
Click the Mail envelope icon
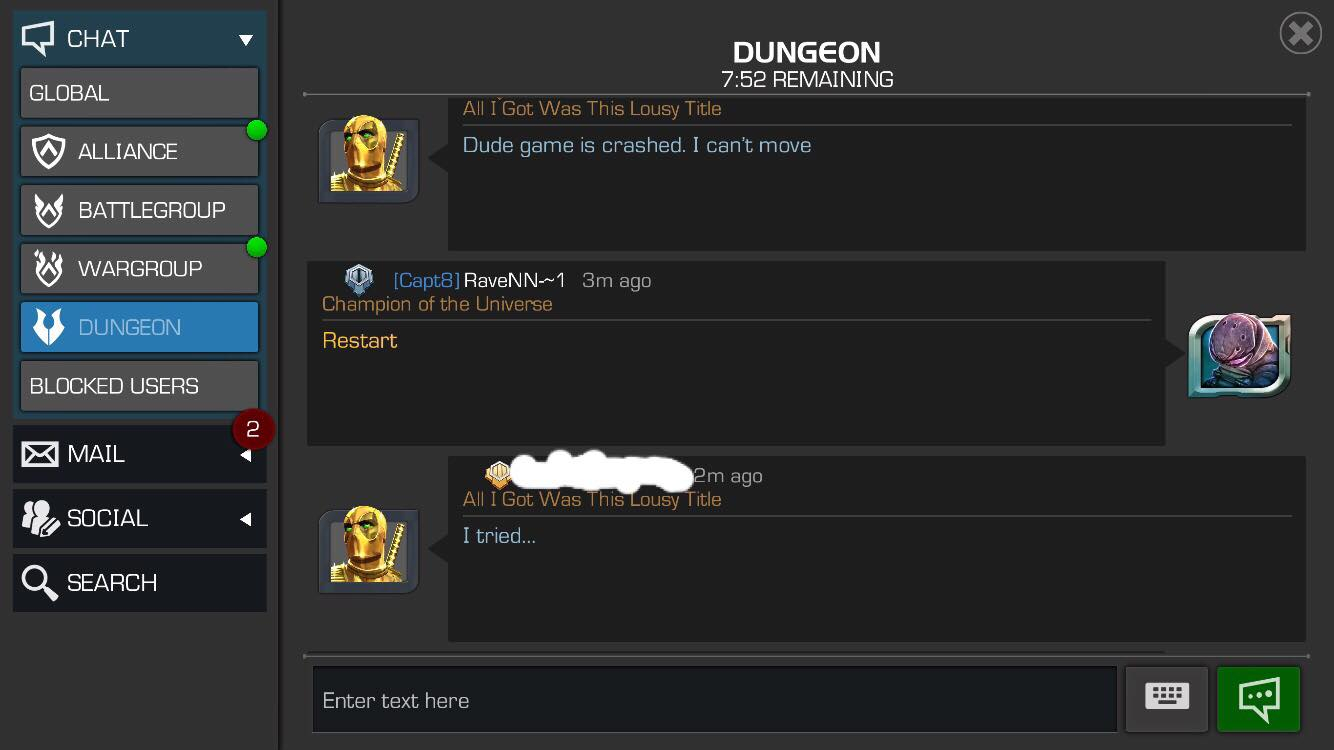[x=40, y=455]
